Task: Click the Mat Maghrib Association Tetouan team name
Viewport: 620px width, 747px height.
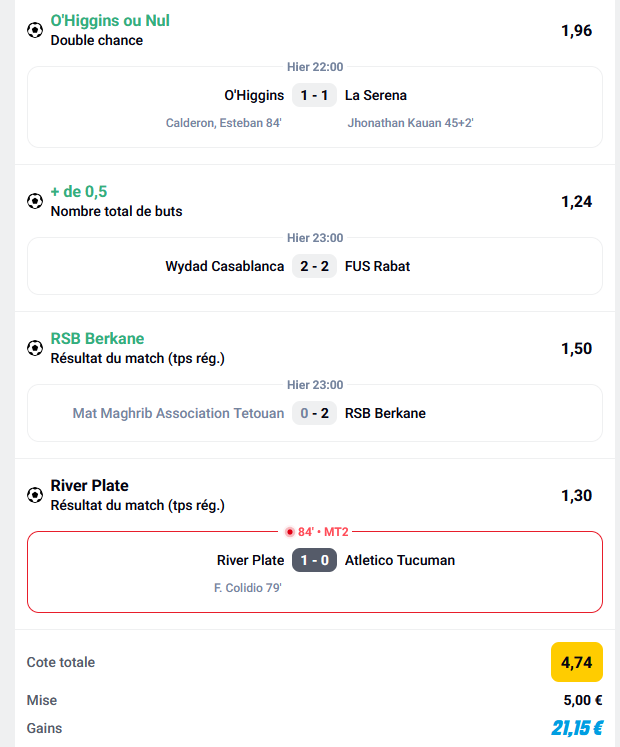Action: coord(178,413)
